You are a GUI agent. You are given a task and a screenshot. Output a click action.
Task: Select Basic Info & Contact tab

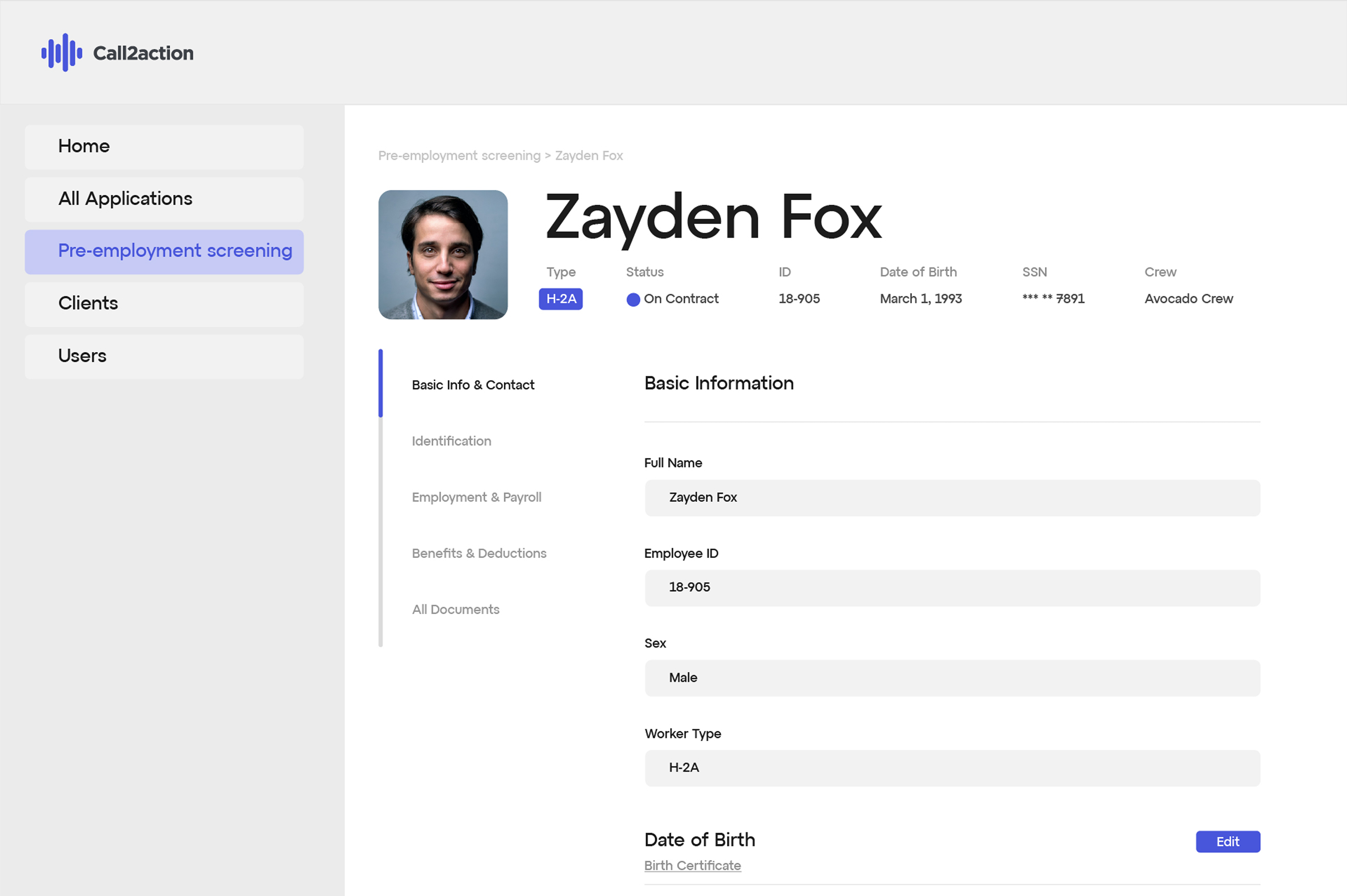[x=473, y=385]
